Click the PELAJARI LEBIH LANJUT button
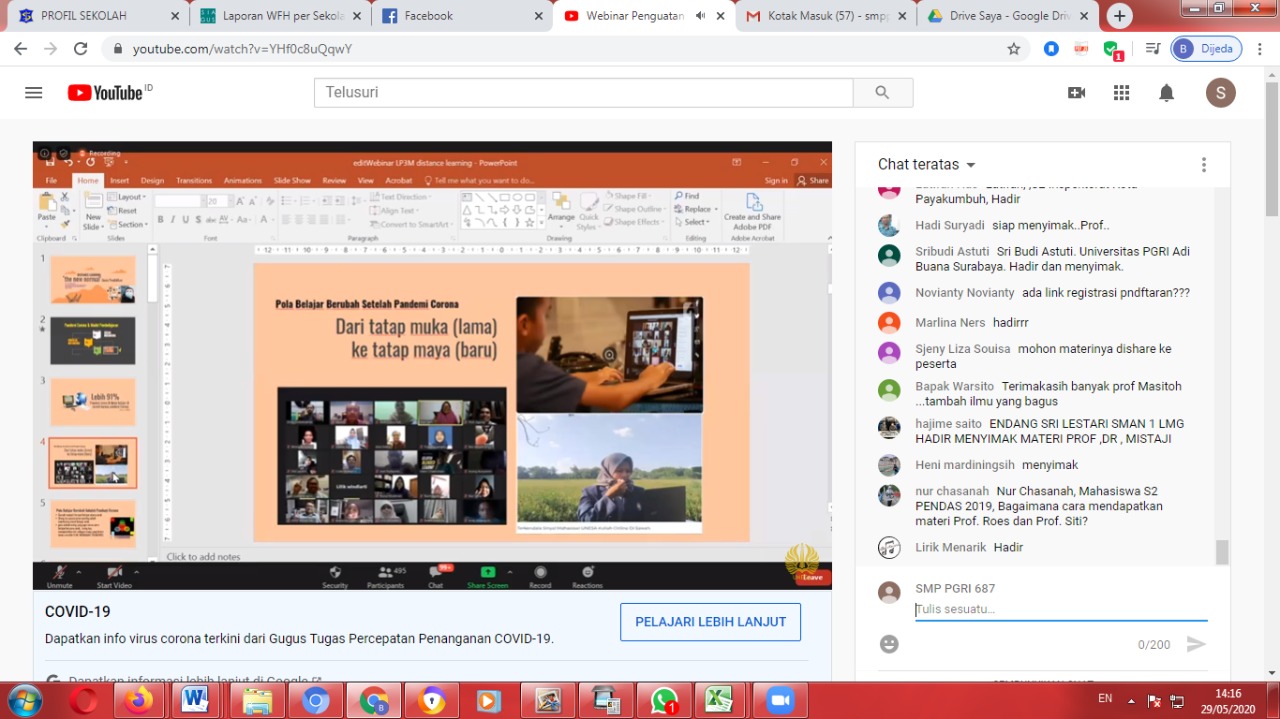 tap(710, 622)
